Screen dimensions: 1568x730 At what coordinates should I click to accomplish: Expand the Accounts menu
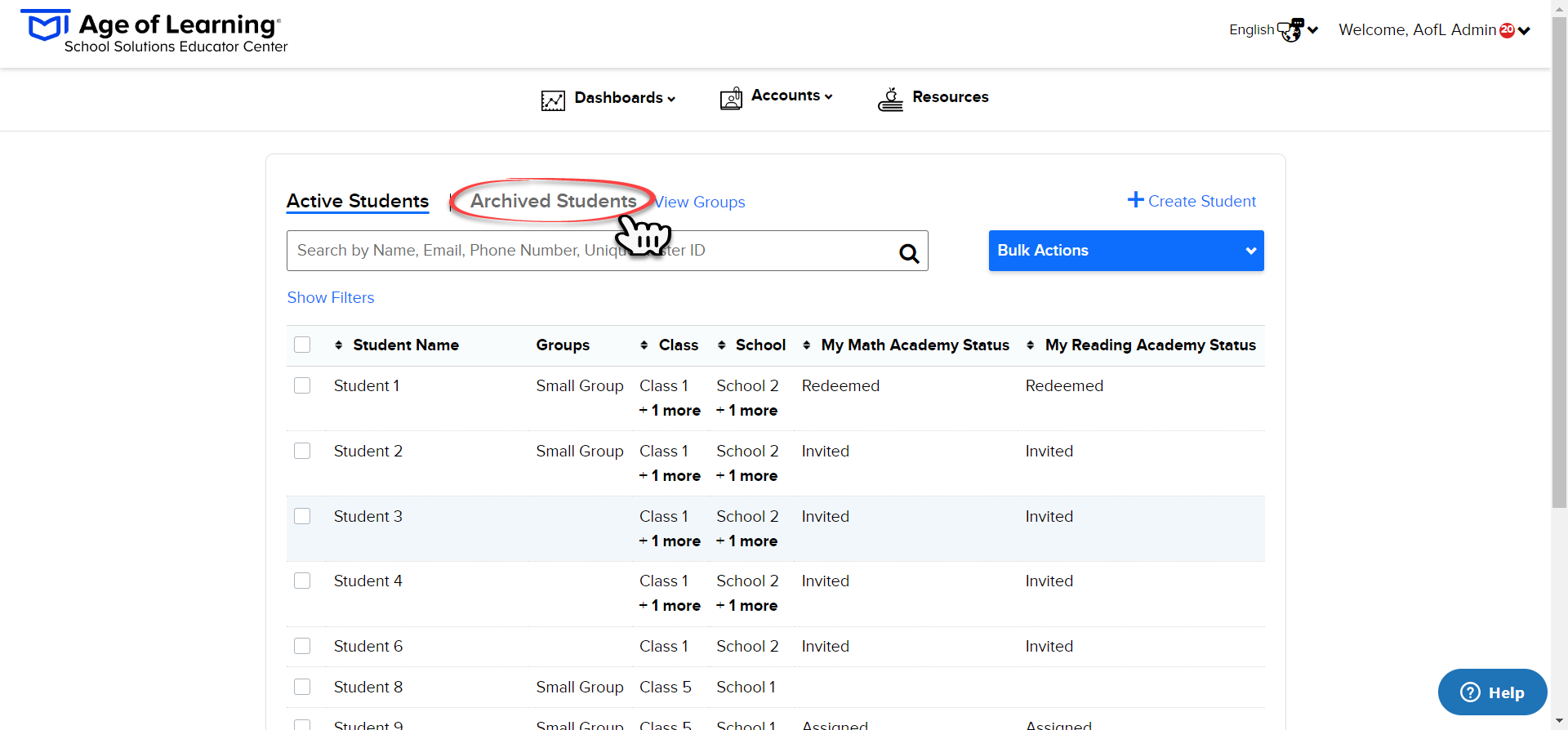791,96
